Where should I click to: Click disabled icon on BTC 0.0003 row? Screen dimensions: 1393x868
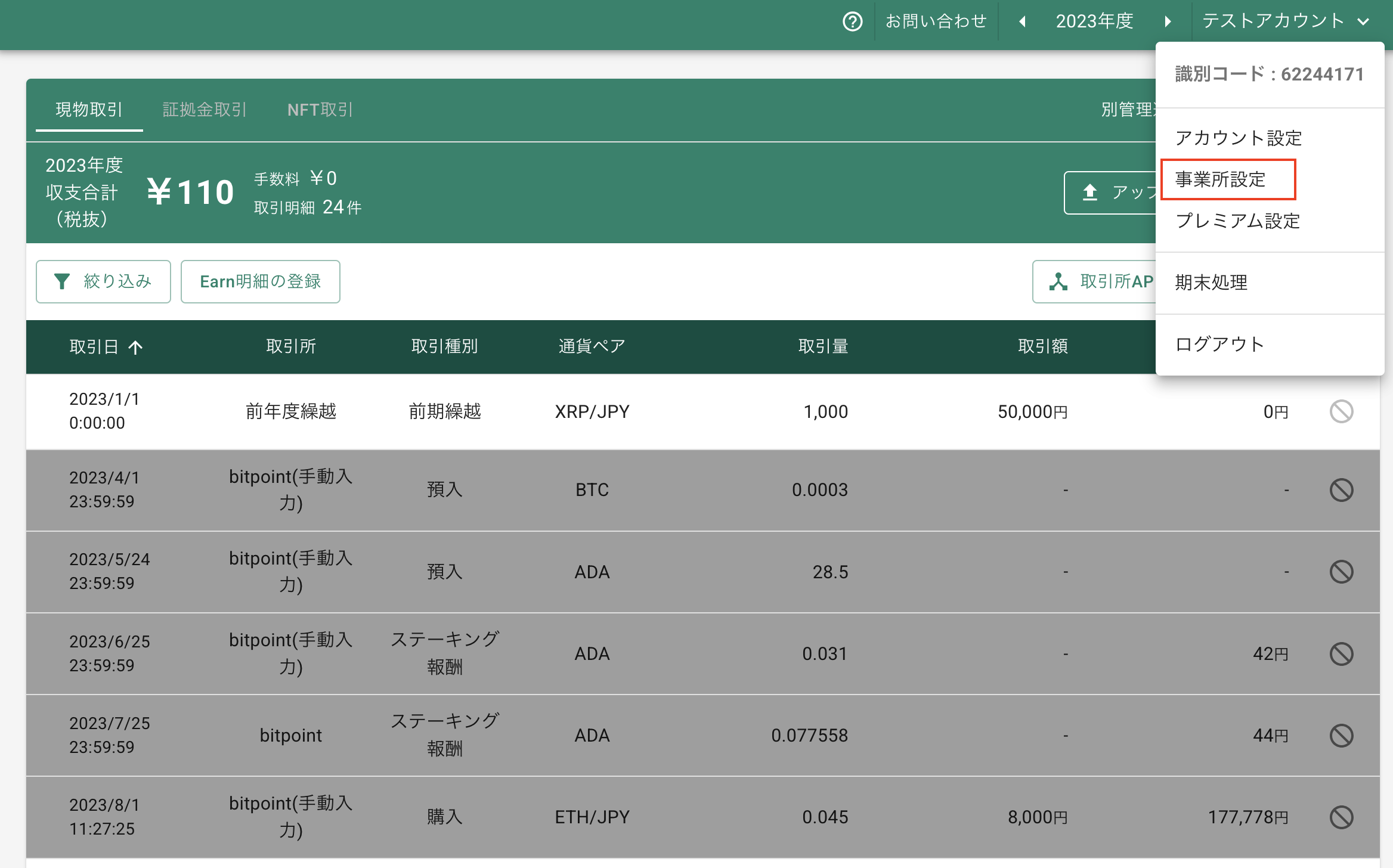tap(1341, 490)
